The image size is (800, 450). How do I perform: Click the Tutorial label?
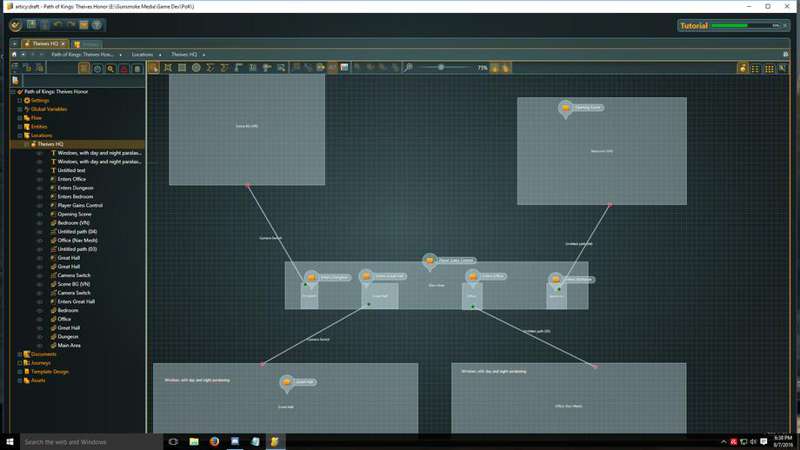694,26
